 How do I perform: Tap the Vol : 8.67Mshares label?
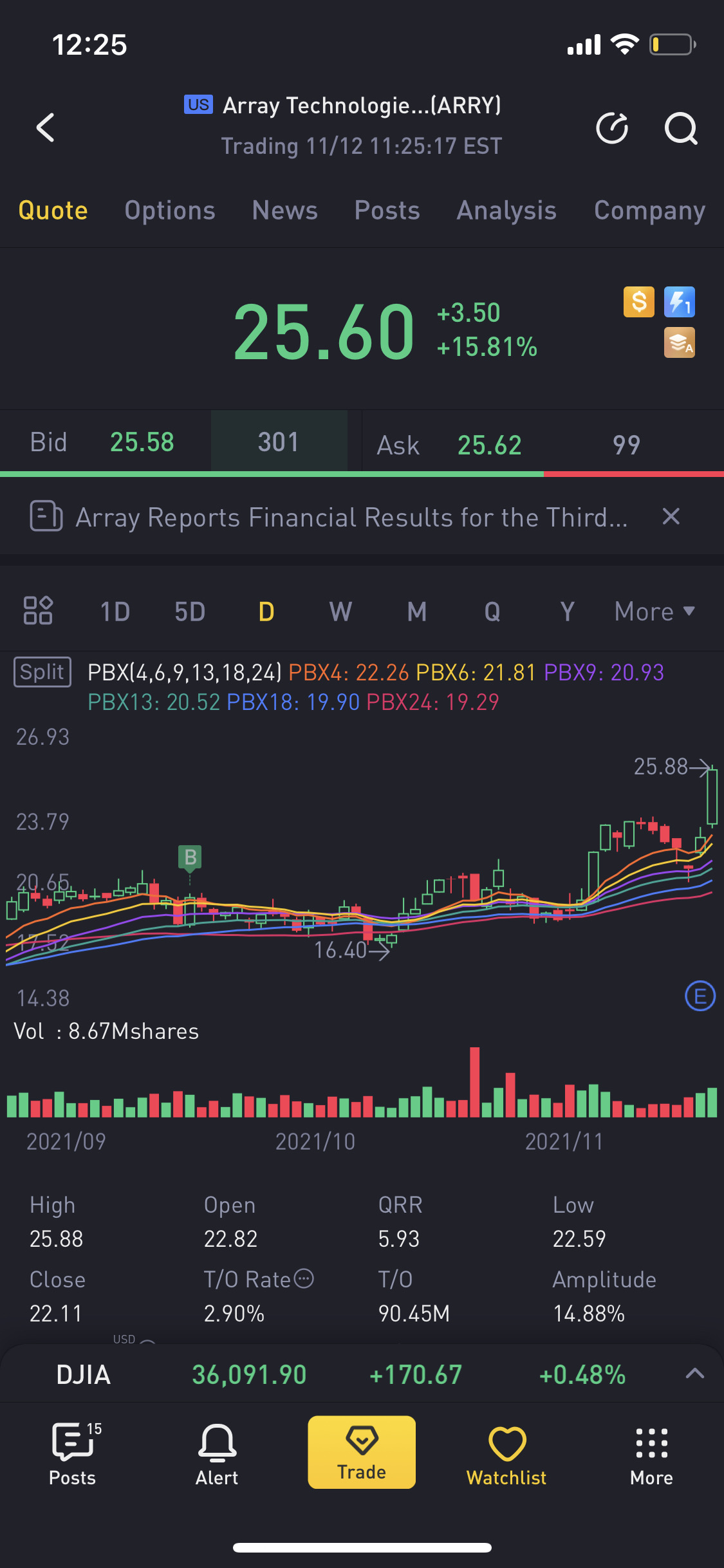coord(106,1031)
